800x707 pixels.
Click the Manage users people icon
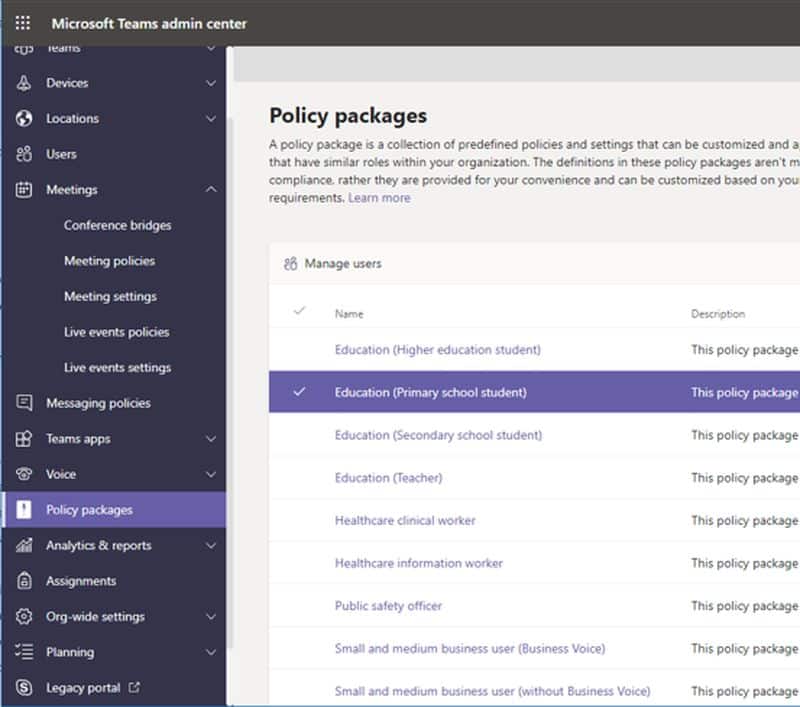[290, 264]
